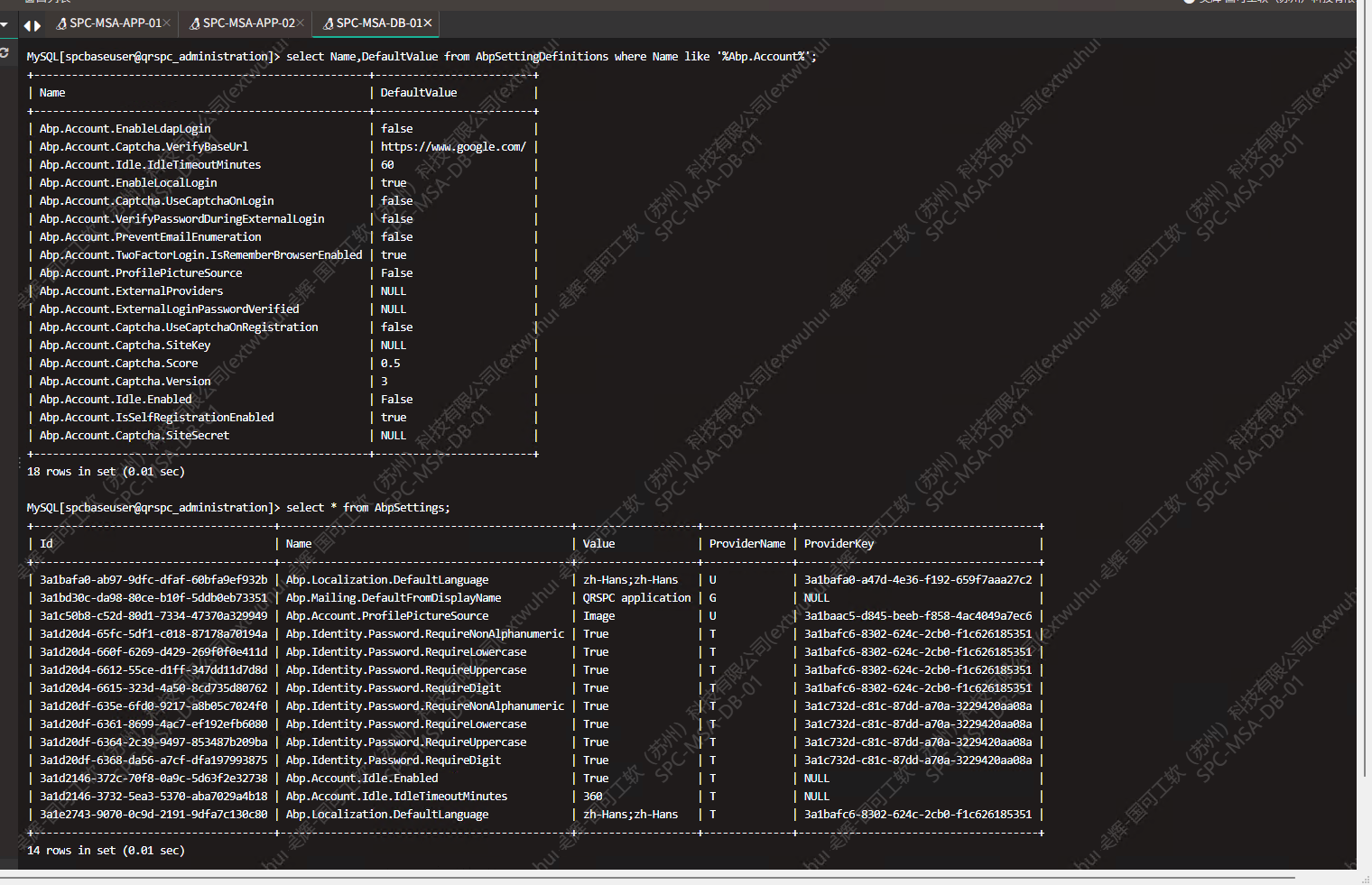The image size is (1372, 885).
Task: Click the 'QRSPC application' value cell
Action: pyautogui.click(x=636, y=597)
